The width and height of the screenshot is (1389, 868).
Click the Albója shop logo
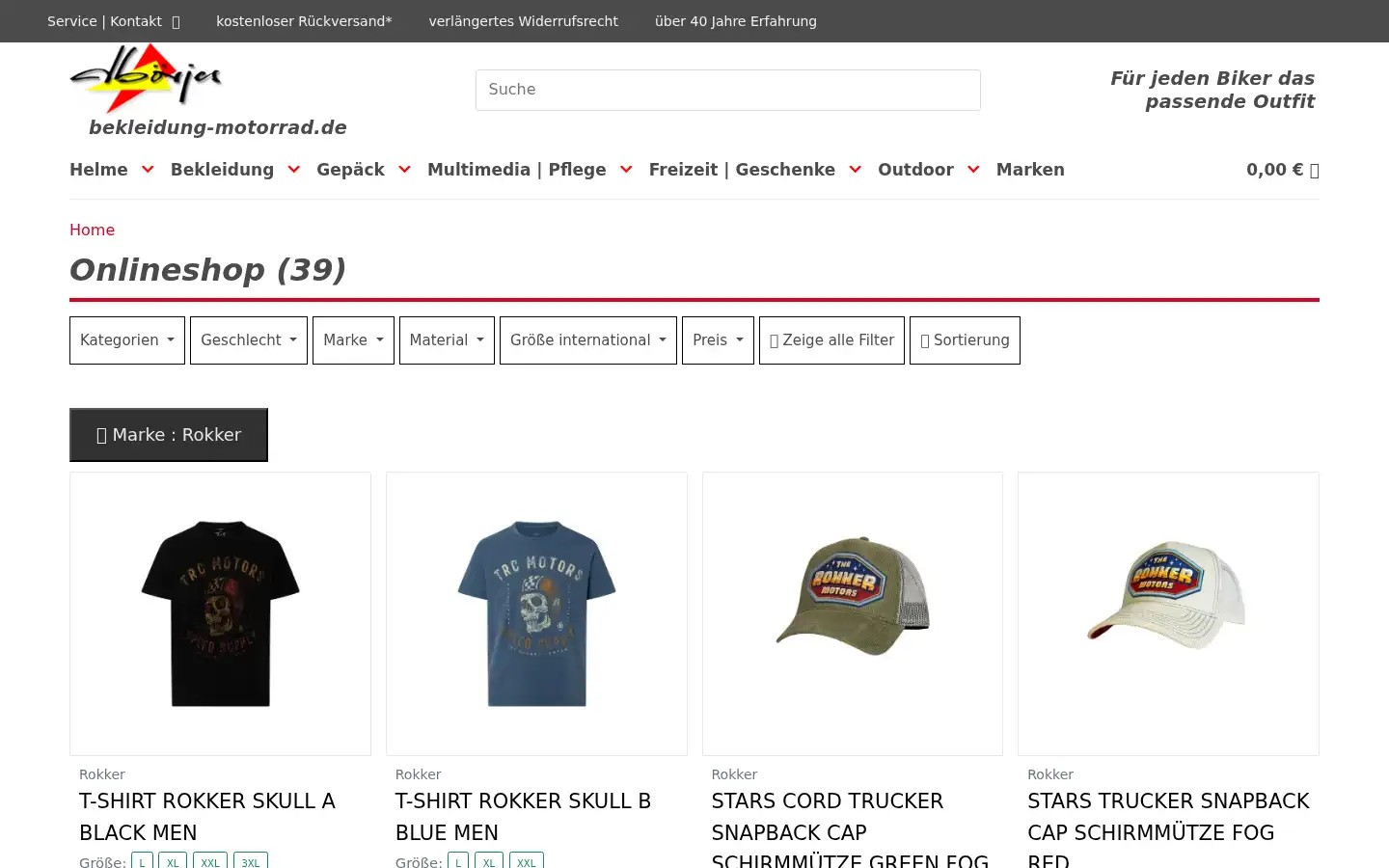click(x=147, y=79)
